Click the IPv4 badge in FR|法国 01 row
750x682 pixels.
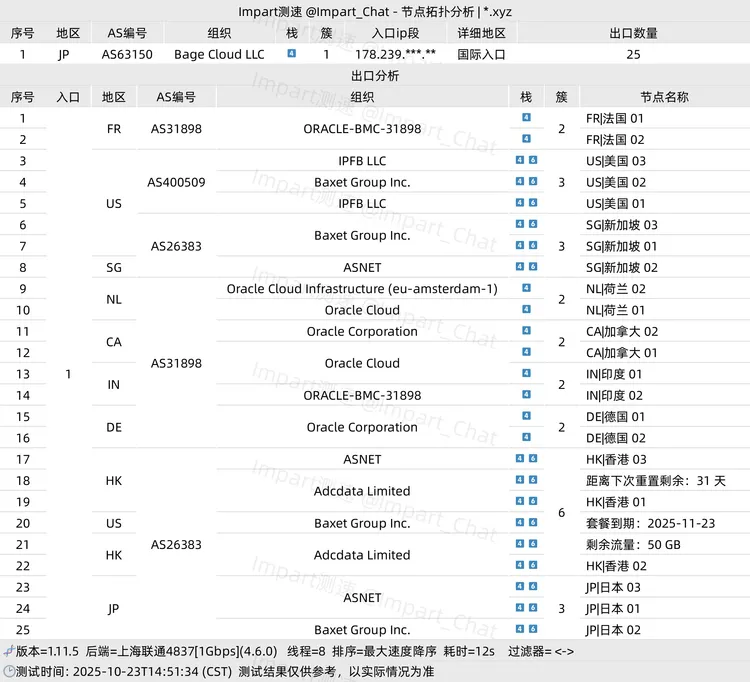point(526,118)
